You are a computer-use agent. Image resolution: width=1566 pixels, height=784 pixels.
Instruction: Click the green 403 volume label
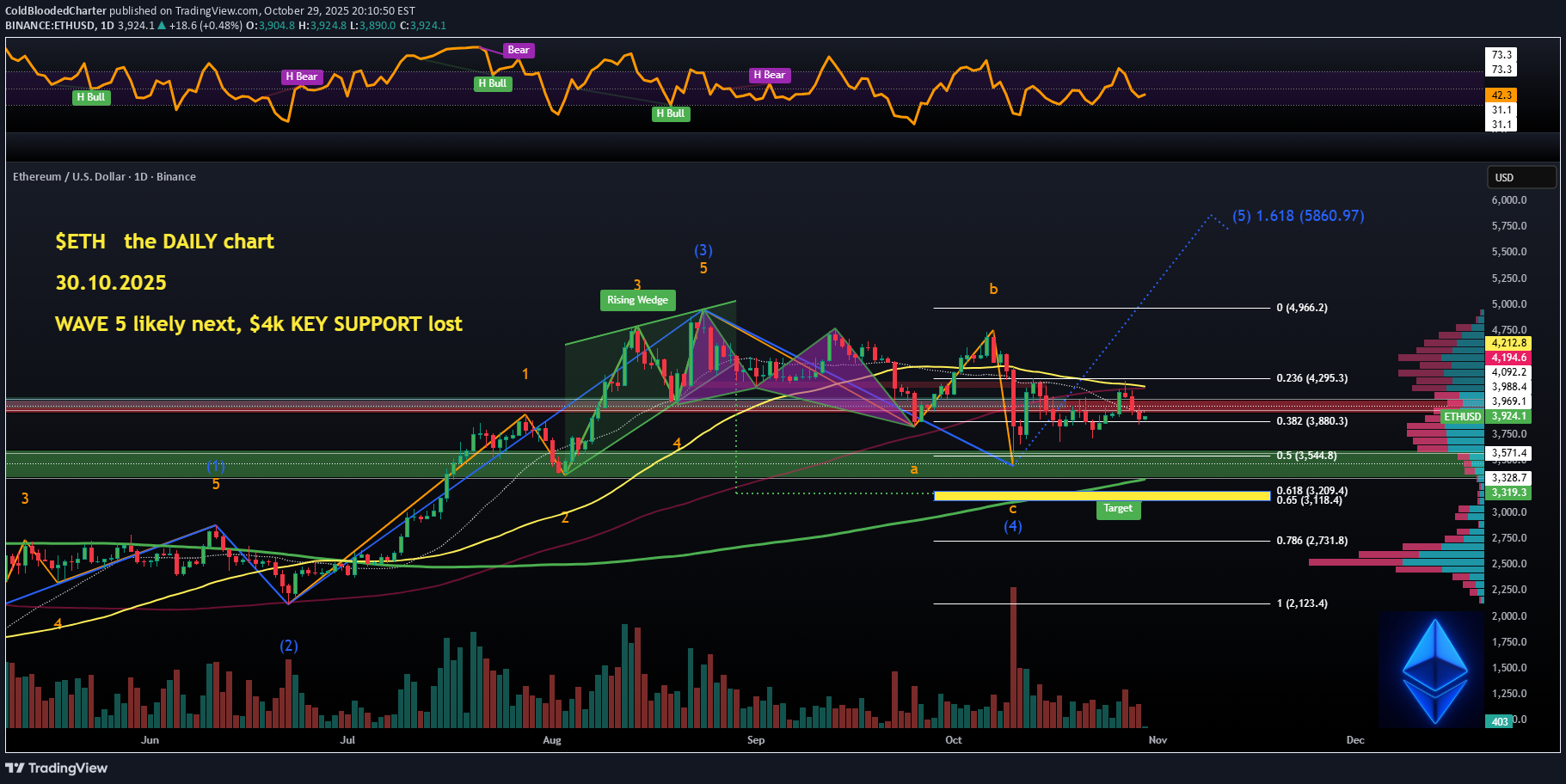(x=1499, y=721)
